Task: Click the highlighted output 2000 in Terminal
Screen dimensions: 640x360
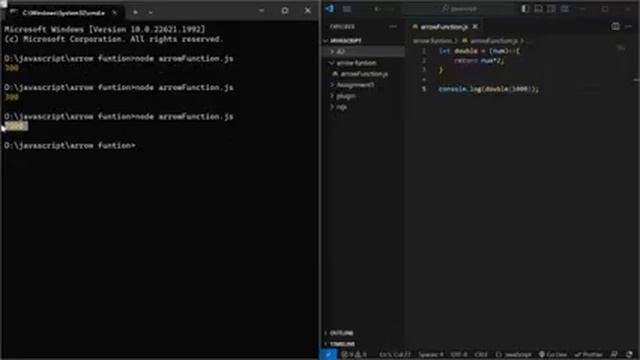Action: pyautogui.click(x=16, y=126)
